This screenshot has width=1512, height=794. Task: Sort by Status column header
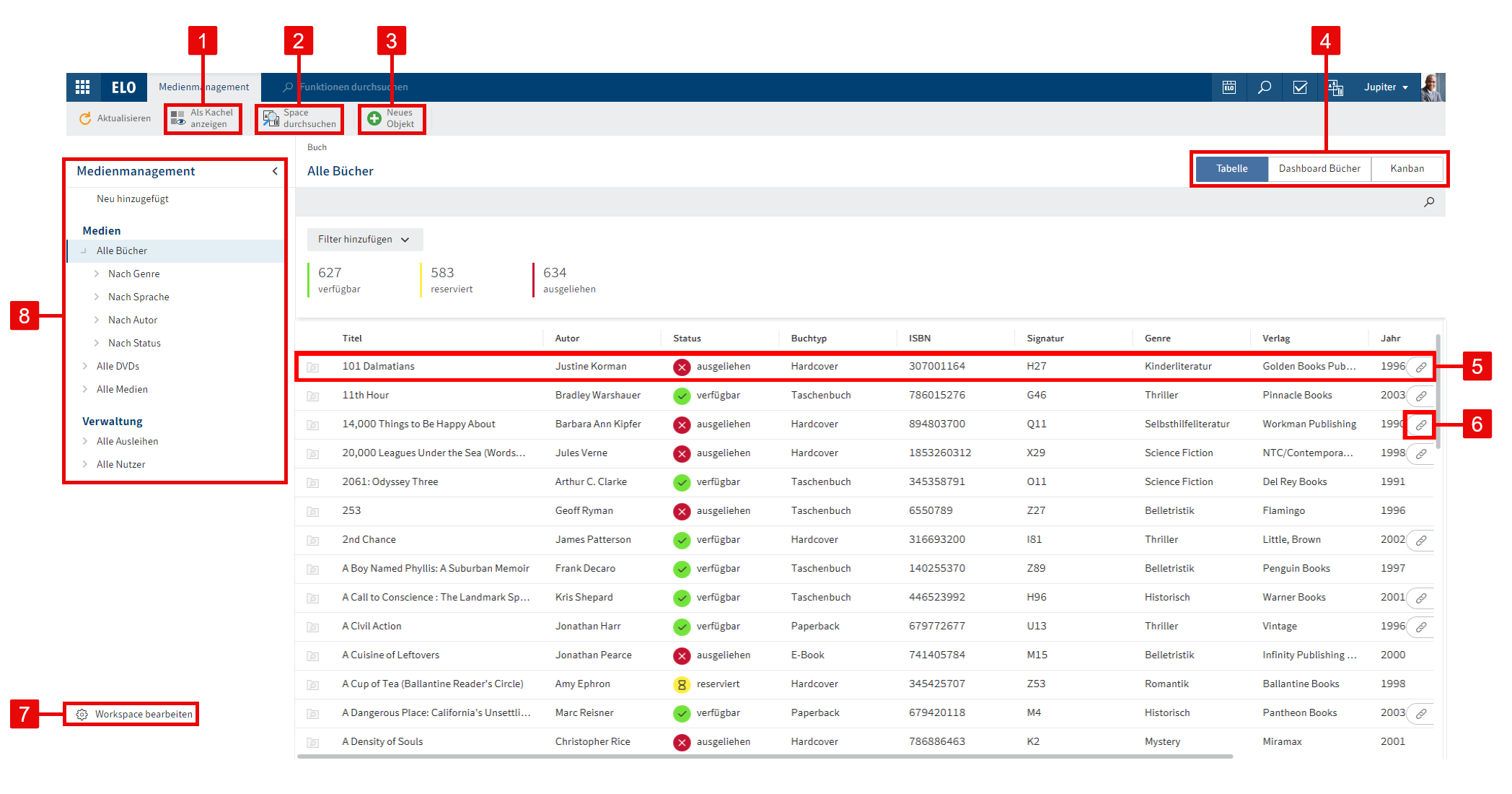(x=687, y=339)
